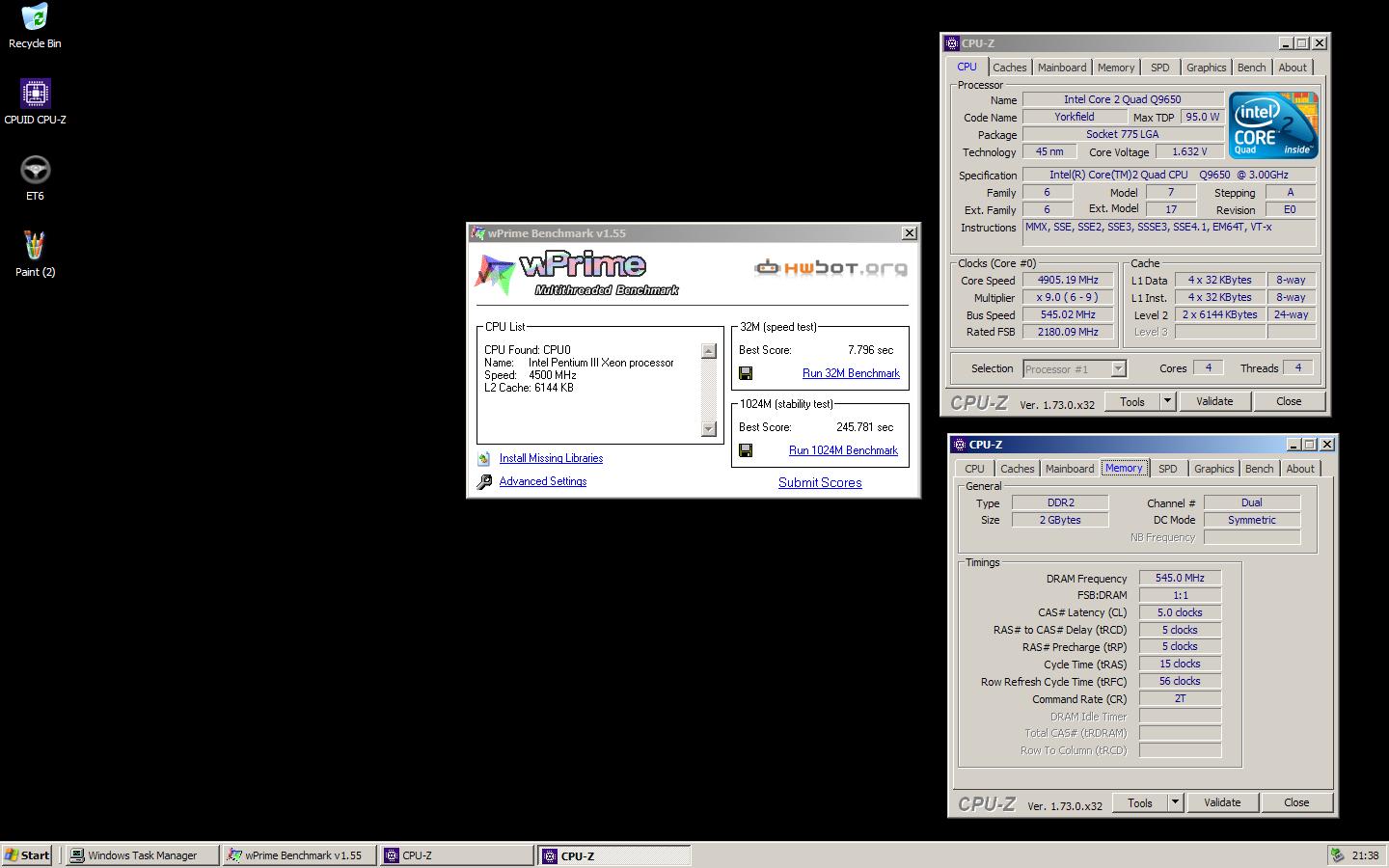1389x868 pixels.
Task: Click Close button in lower CPU-Z window
Action: pyautogui.click(x=1296, y=802)
